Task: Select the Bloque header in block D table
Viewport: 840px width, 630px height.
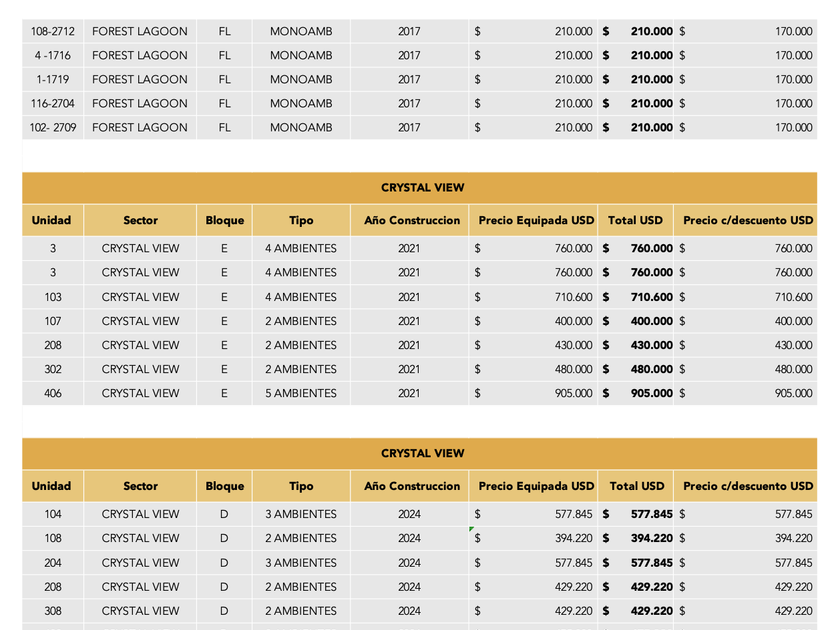Action: (x=224, y=486)
